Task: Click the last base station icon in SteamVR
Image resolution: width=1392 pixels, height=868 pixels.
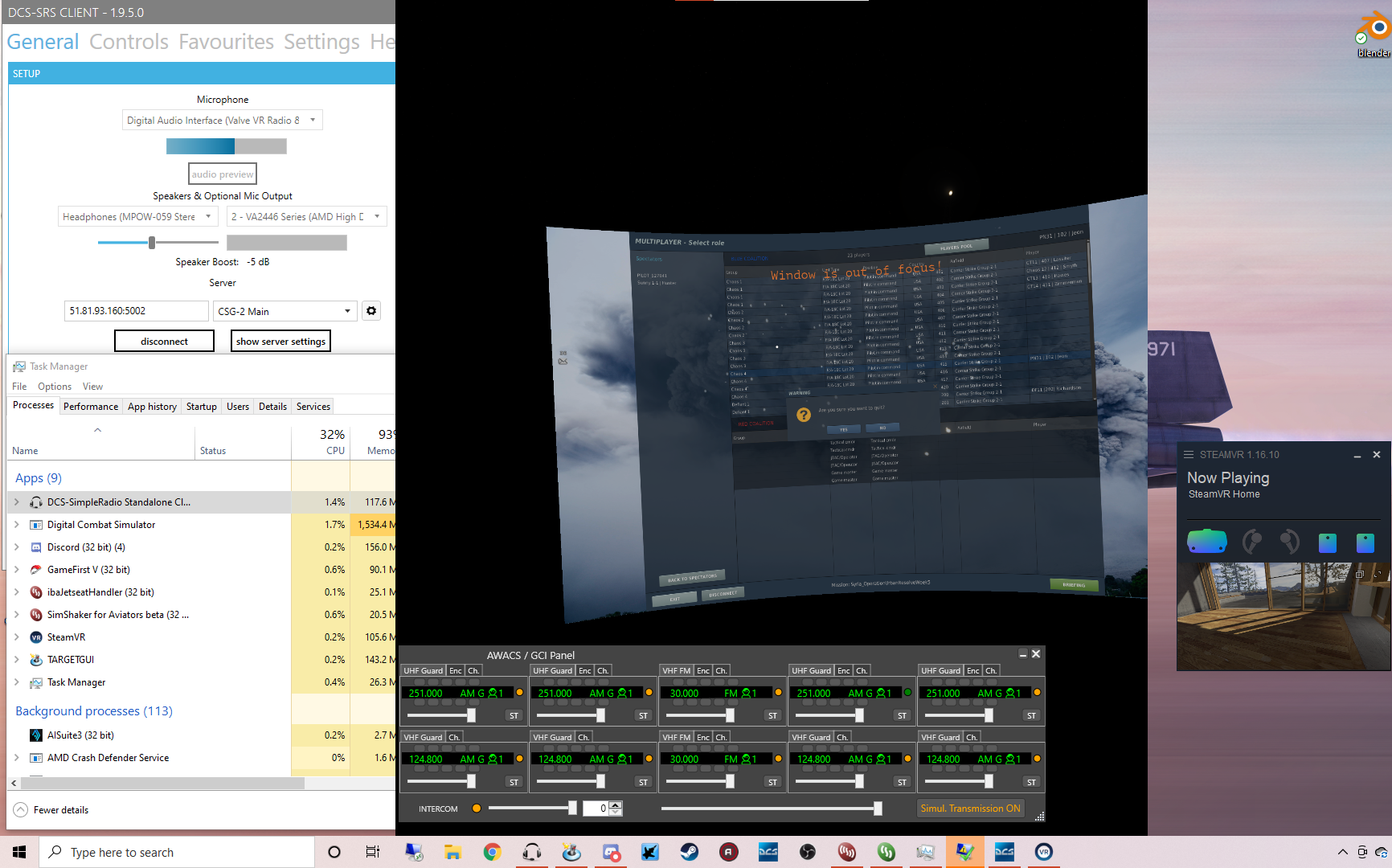Action: point(1365,543)
